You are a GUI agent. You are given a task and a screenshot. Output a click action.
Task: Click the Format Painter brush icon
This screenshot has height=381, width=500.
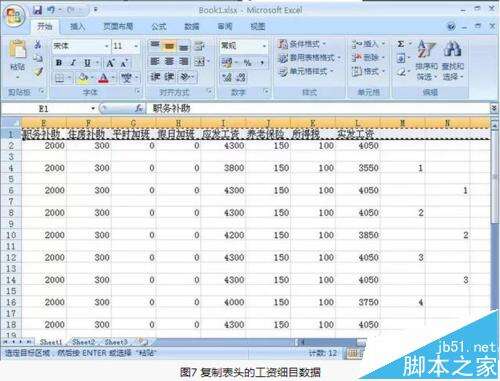tap(38, 71)
